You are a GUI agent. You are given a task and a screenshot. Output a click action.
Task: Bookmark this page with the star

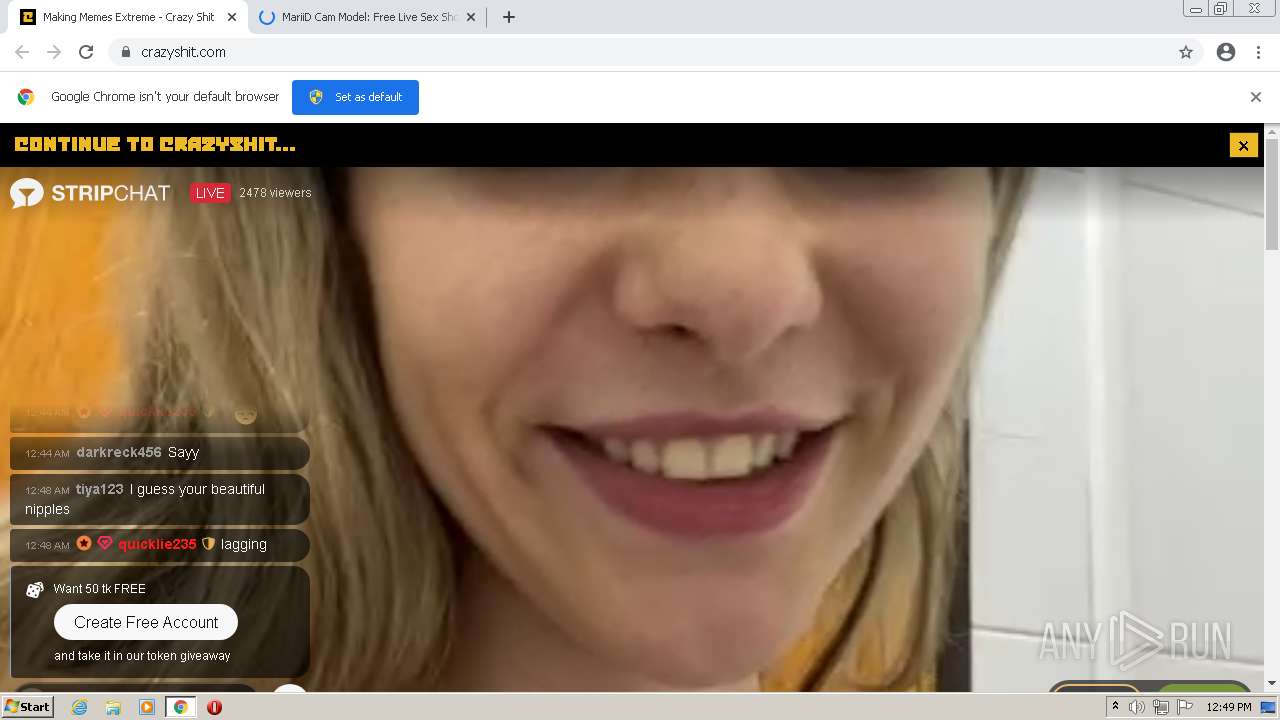point(1186,52)
